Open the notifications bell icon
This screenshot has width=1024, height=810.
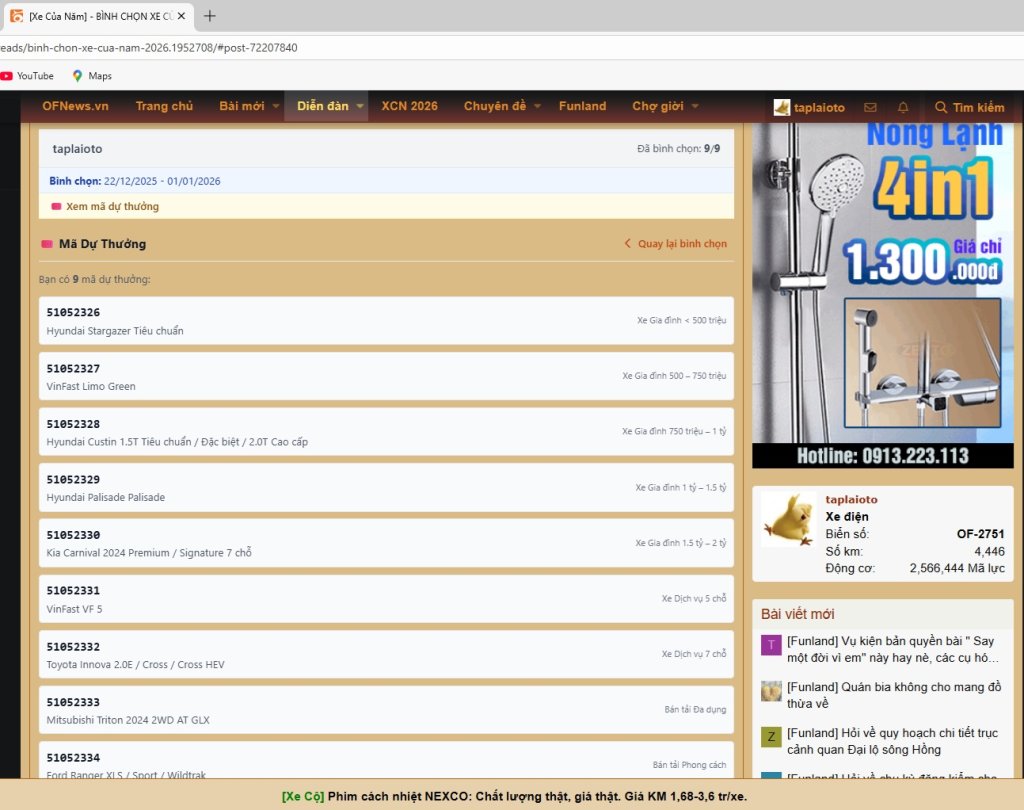pos(903,107)
